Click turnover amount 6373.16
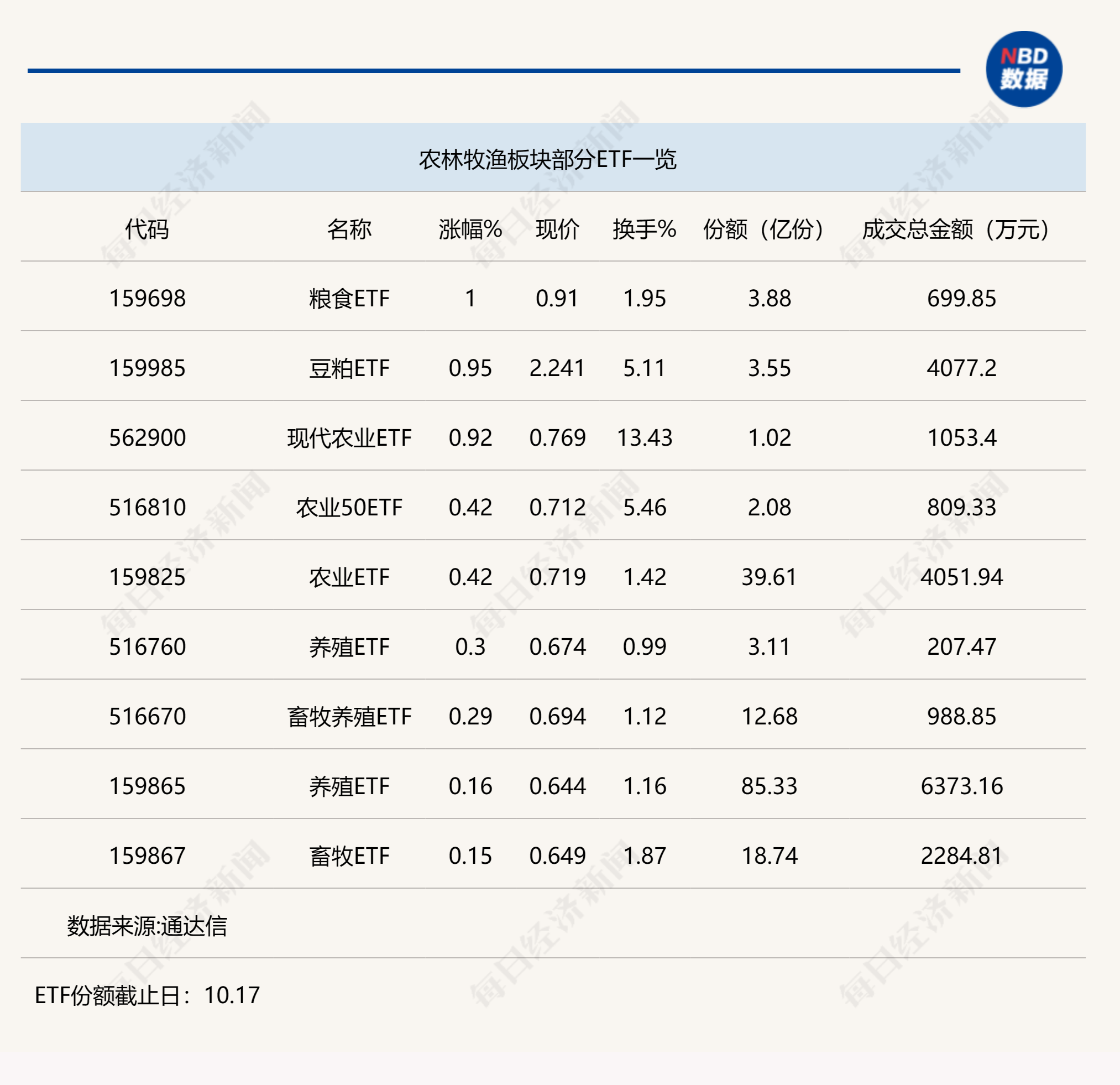The width and height of the screenshot is (1120, 1085). [961, 786]
